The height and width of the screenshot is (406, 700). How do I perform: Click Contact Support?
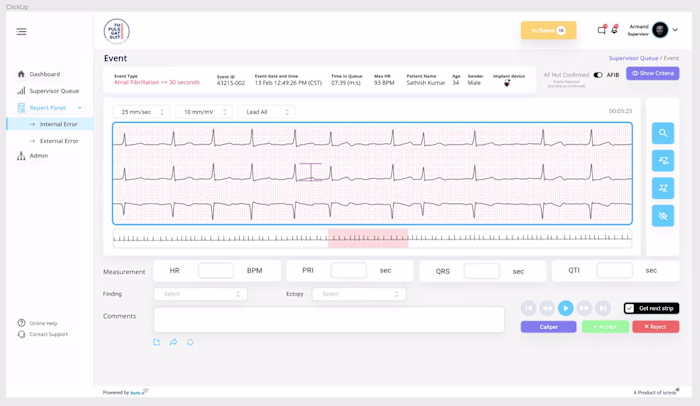(49, 334)
